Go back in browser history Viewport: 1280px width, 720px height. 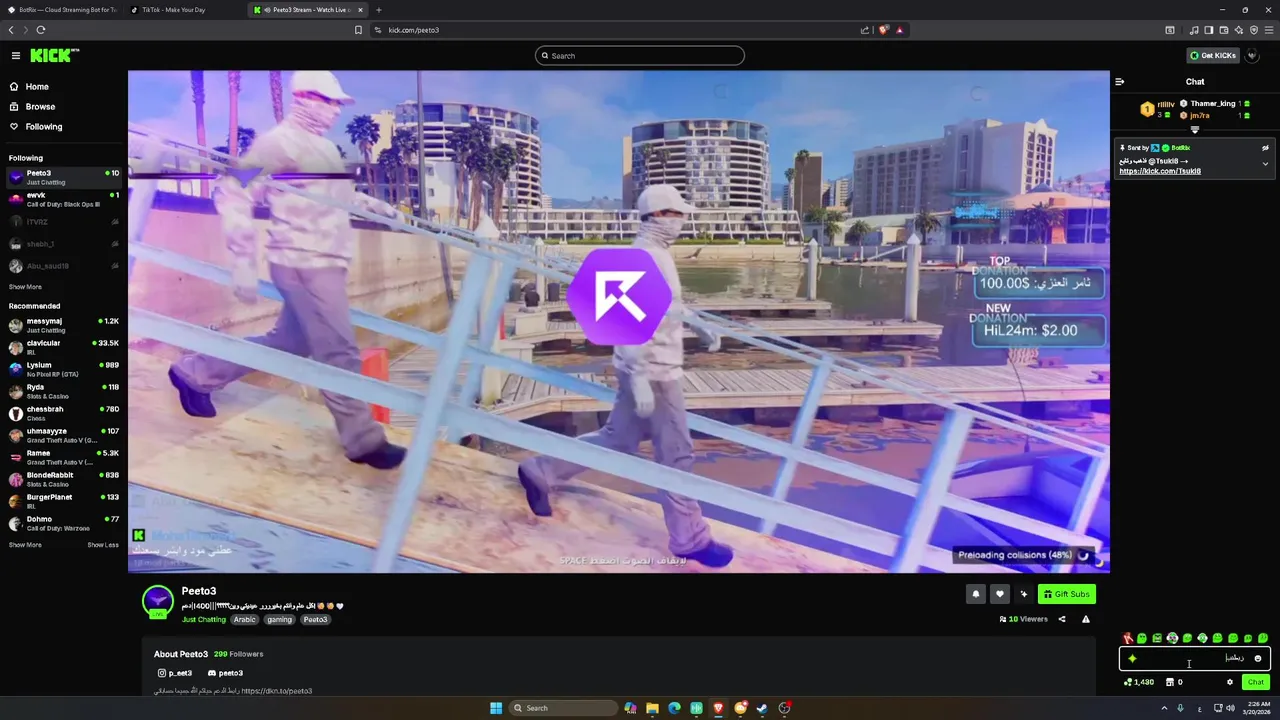click(11, 30)
